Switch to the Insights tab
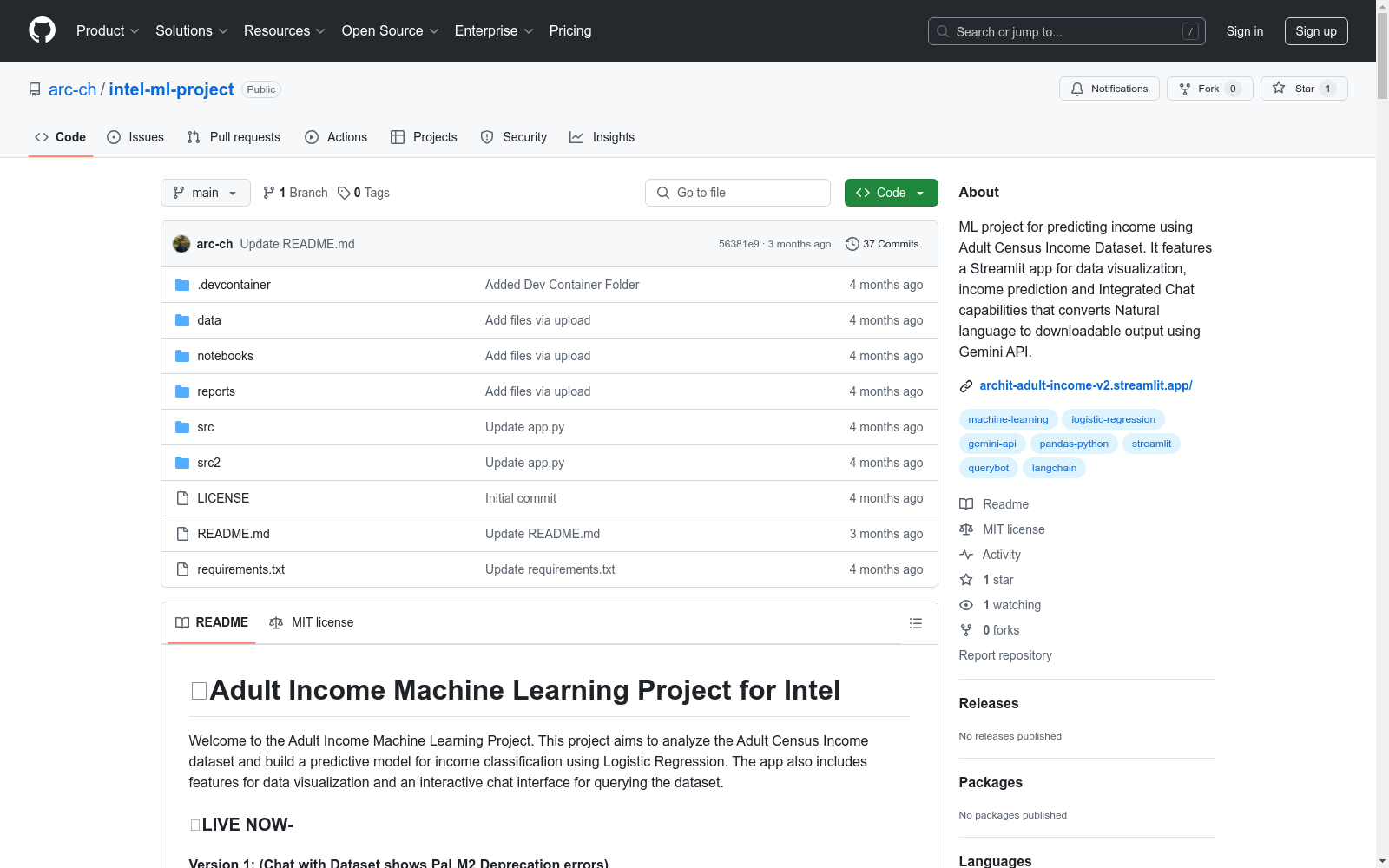The width and height of the screenshot is (1389, 868). (x=602, y=137)
